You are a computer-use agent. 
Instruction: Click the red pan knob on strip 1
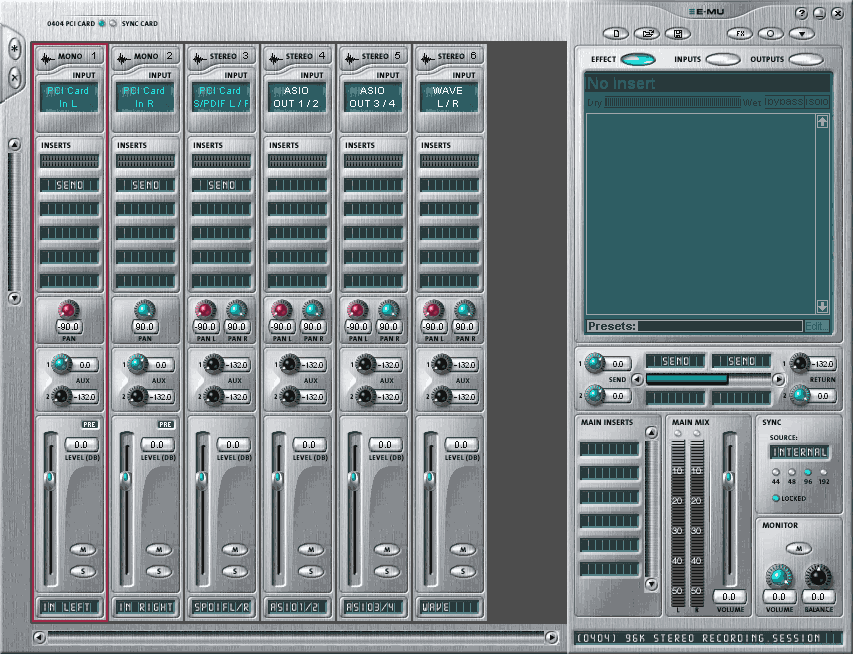coord(69,310)
